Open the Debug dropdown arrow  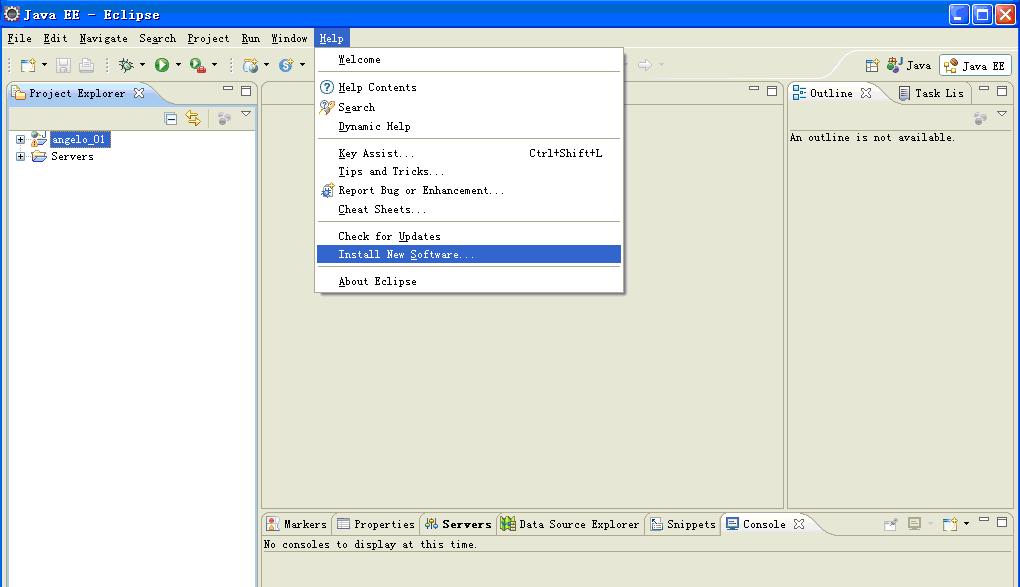pyautogui.click(x=142, y=65)
